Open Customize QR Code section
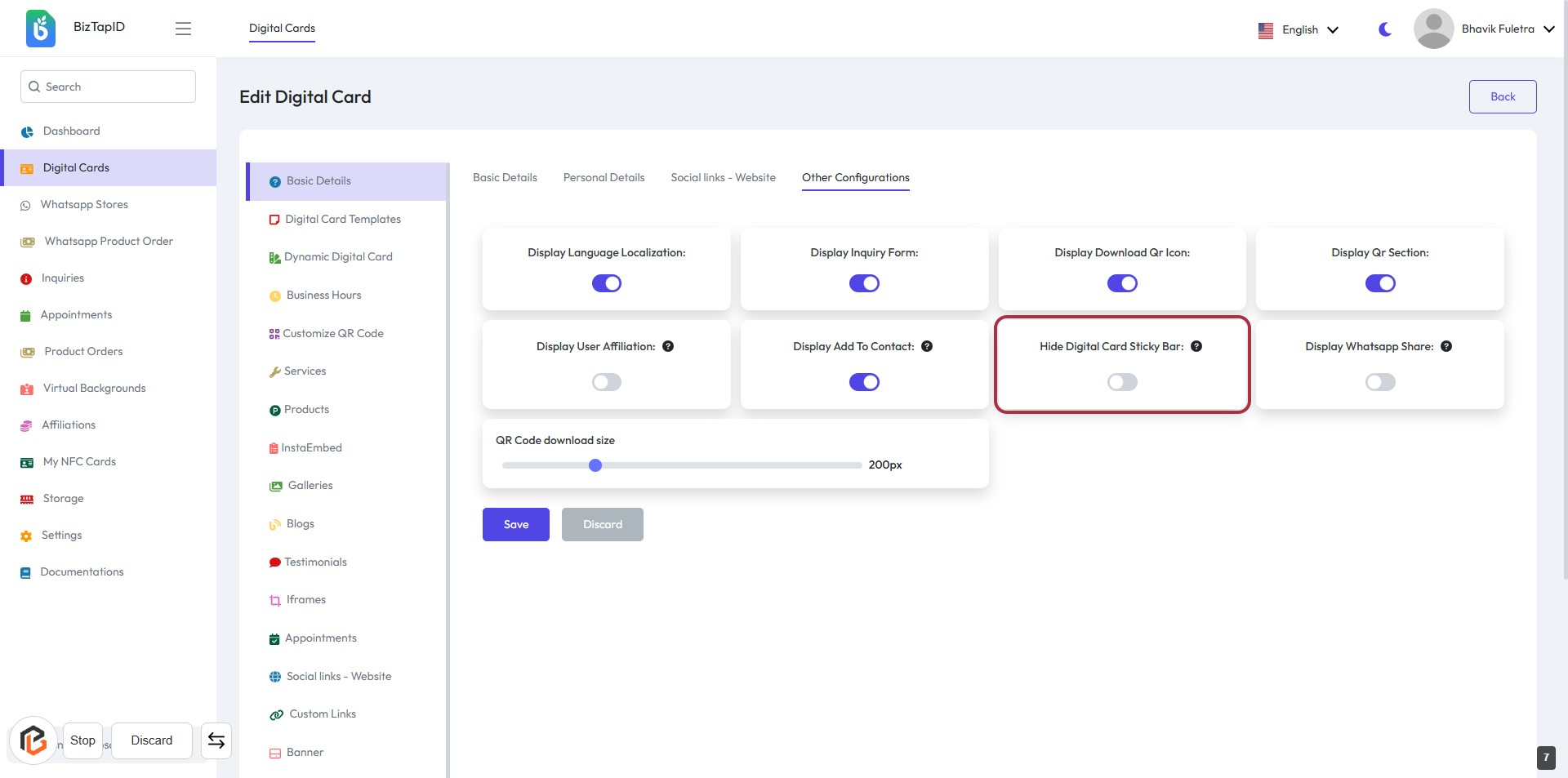Viewport: 1568px width, 778px height. (332, 333)
